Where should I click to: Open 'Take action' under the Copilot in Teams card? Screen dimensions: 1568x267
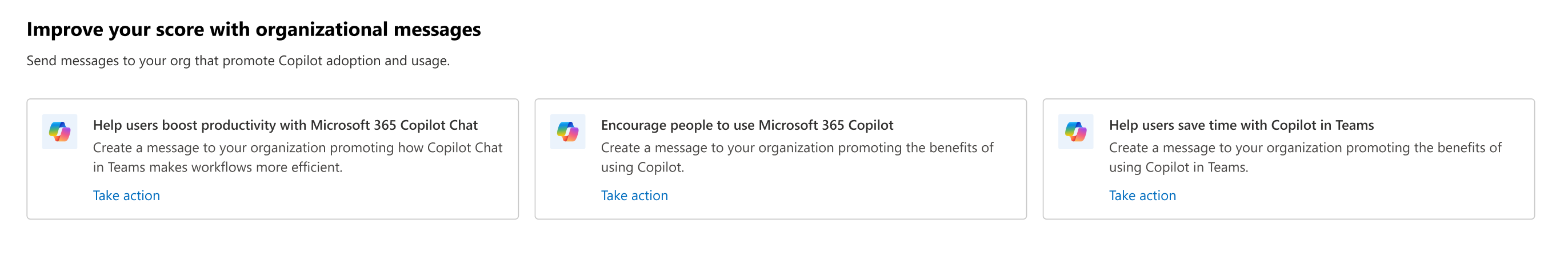pyautogui.click(x=1142, y=196)
